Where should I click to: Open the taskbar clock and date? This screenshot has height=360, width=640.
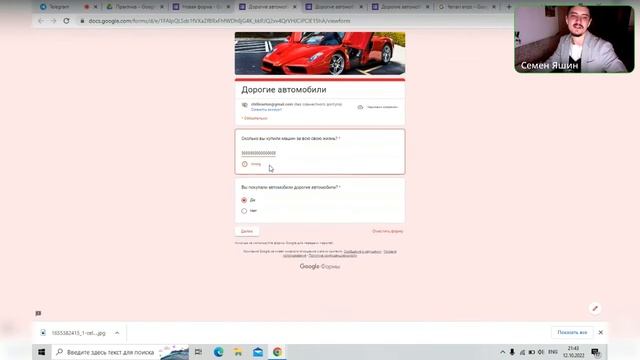(573, 352)
